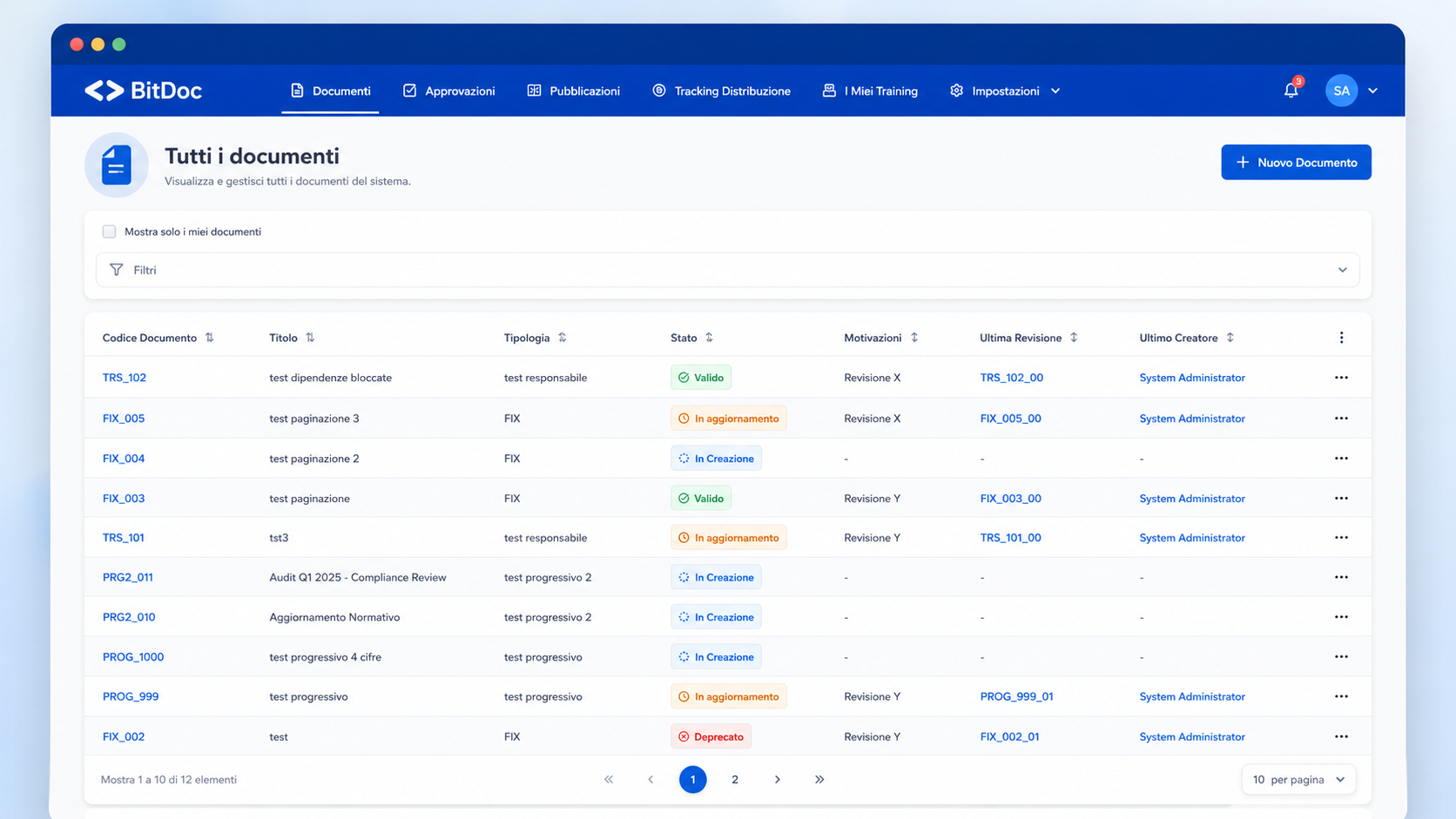Open user menu chevron beside avatar
Viewport: 1456px width, 819px height.
tap(1373, 91)
